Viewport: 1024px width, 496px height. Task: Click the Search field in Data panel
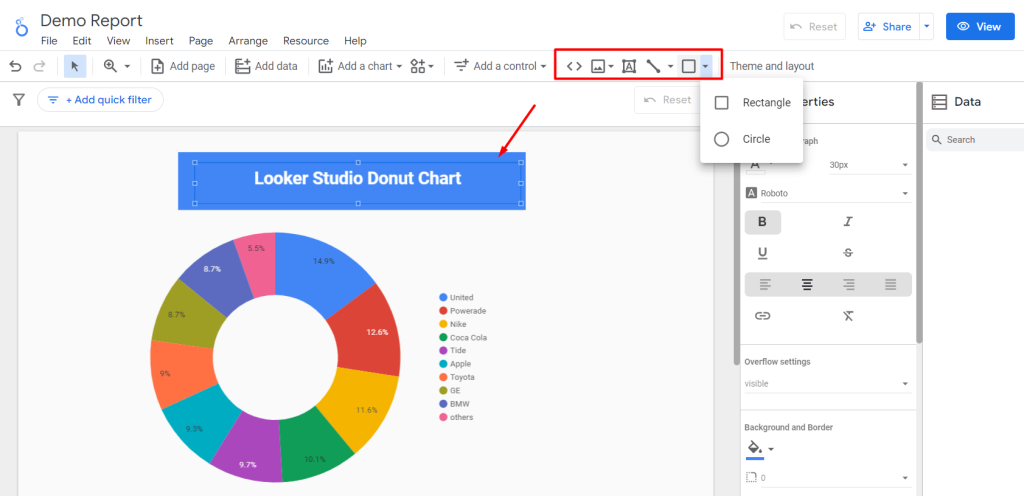974,140
